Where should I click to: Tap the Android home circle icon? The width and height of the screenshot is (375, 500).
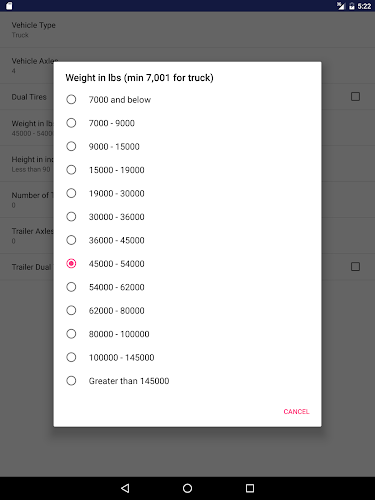187,488
